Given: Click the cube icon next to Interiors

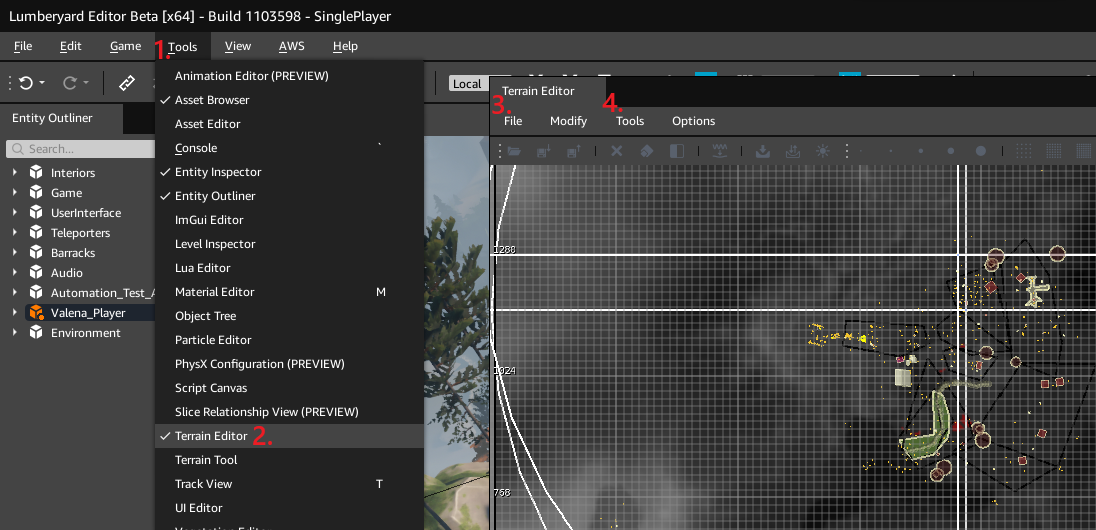Looking at the screenshot, I should click(x=36, y=172).
